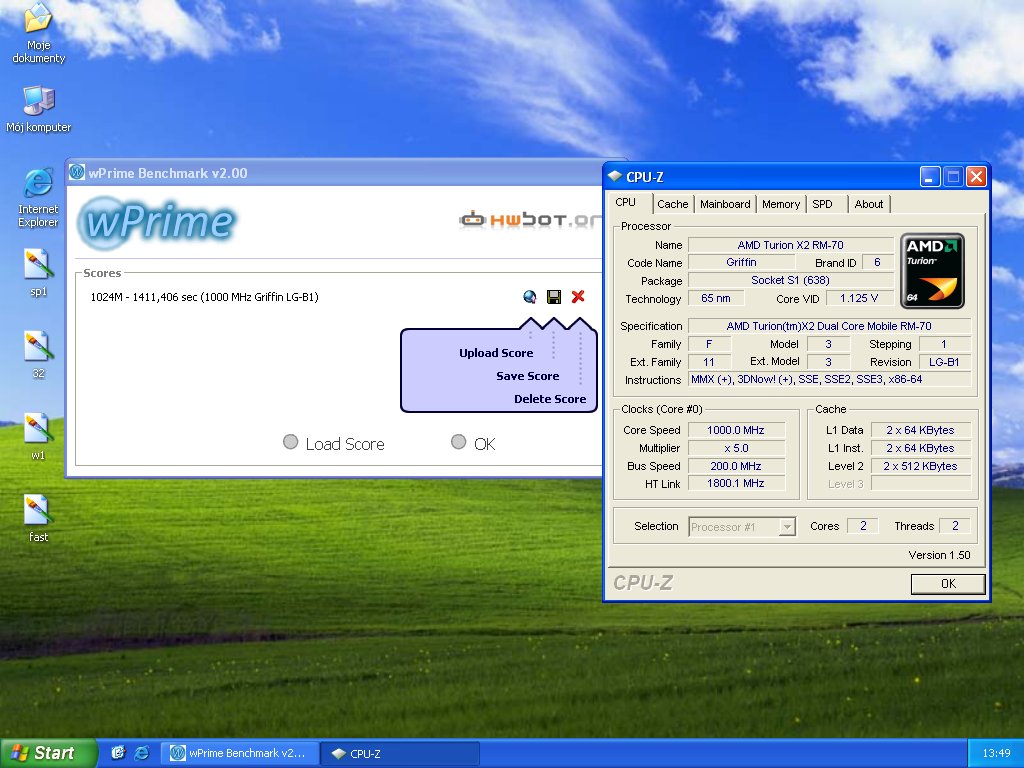This screenshot has width=1024, height=768.
Task: Click the red X delete score icon
Action: (x=578, y=297)
